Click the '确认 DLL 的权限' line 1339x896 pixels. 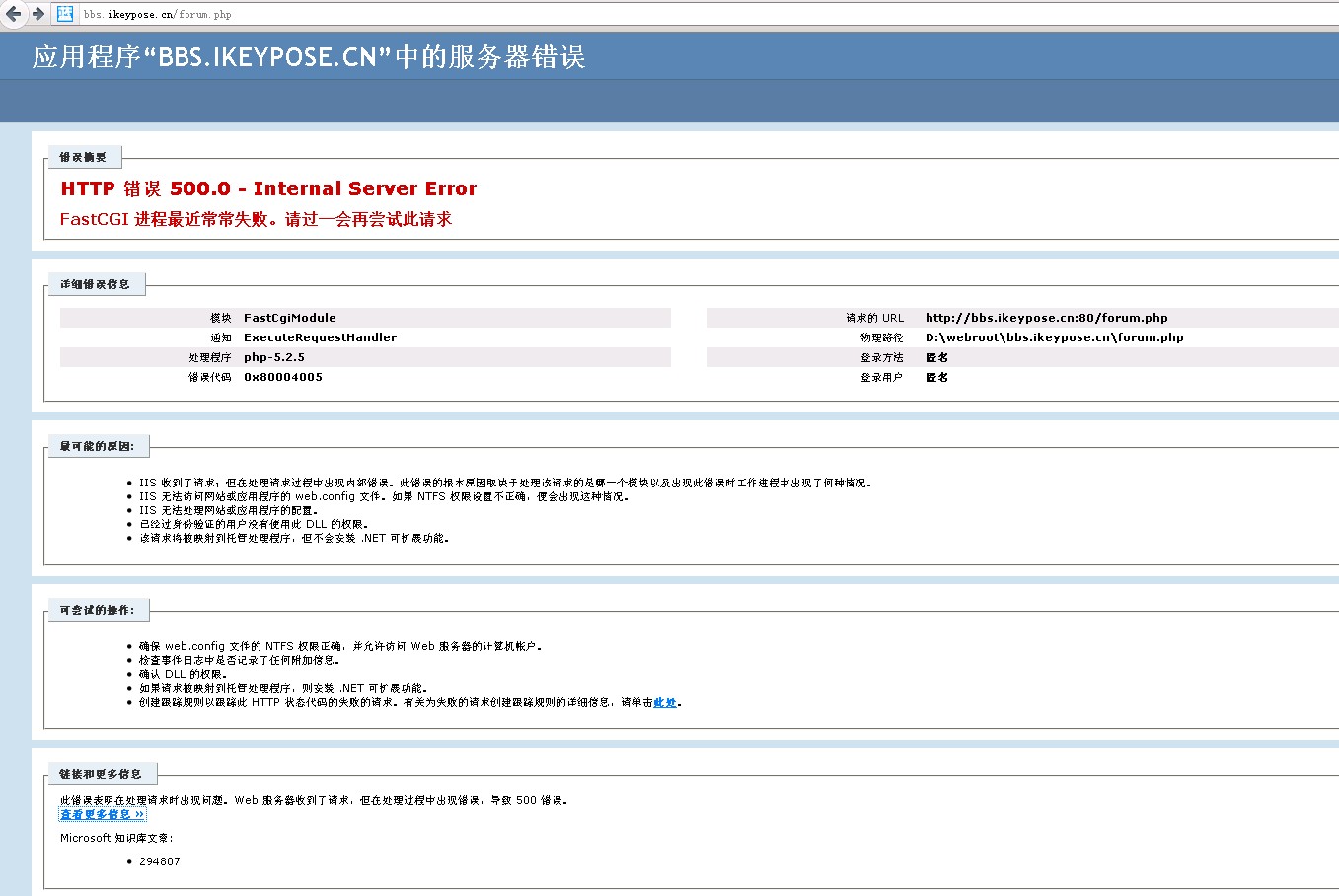184,674
